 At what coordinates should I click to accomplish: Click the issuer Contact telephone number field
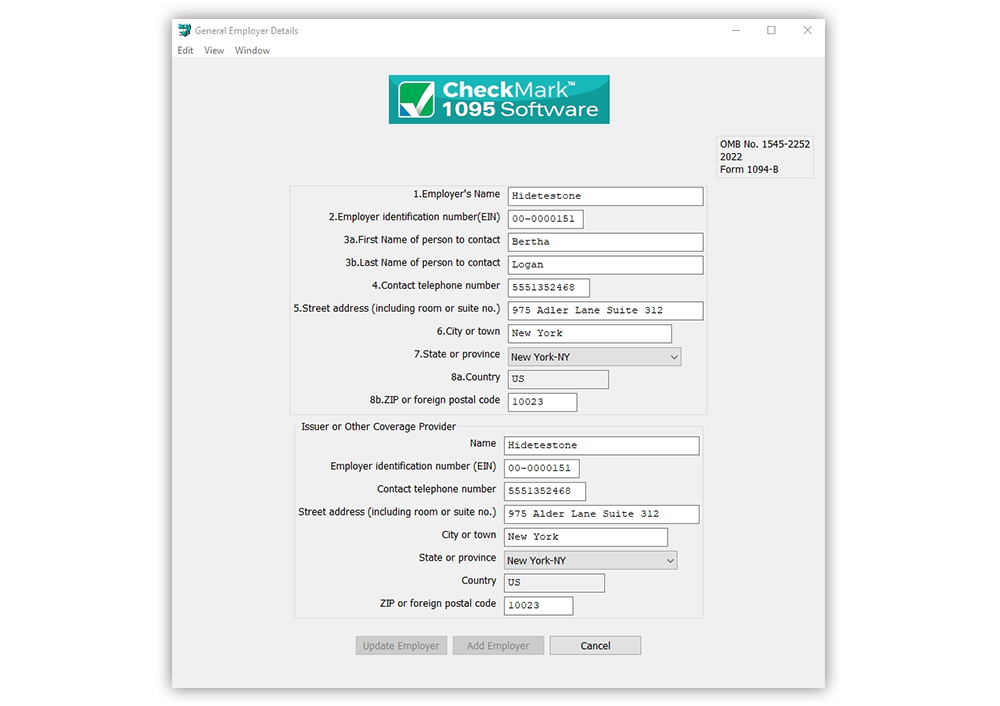(545, 491)
